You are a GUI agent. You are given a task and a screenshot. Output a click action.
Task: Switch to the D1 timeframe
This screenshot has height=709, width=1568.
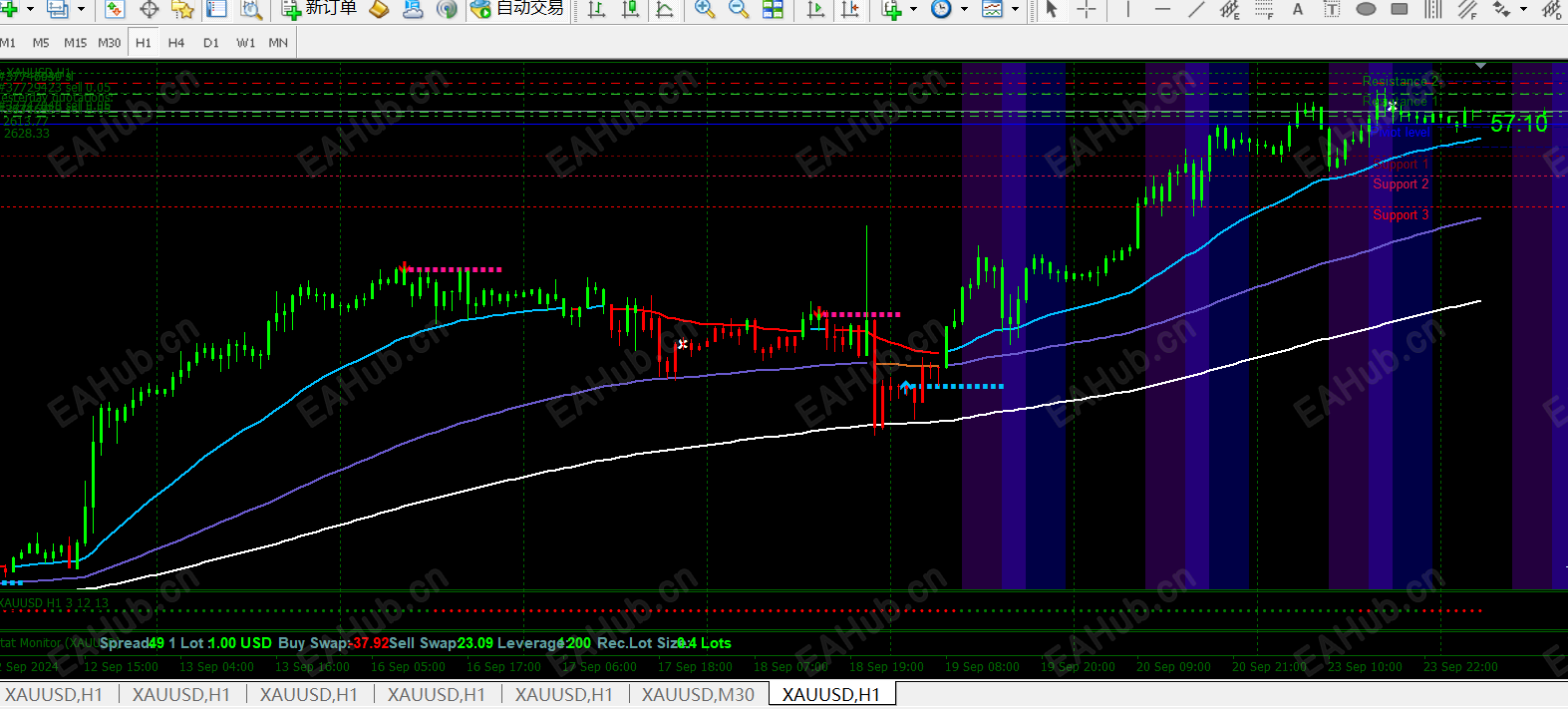211,43
